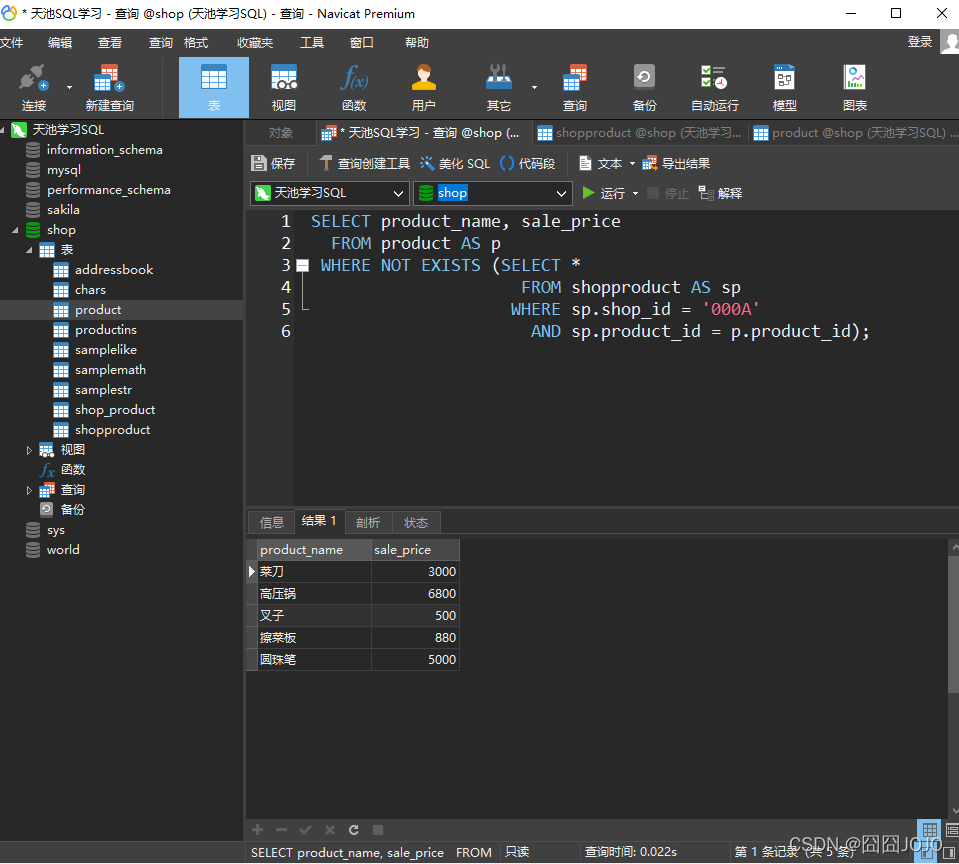
Task: Open the Help (帮助) menu
Action: [x=417, y=43]
